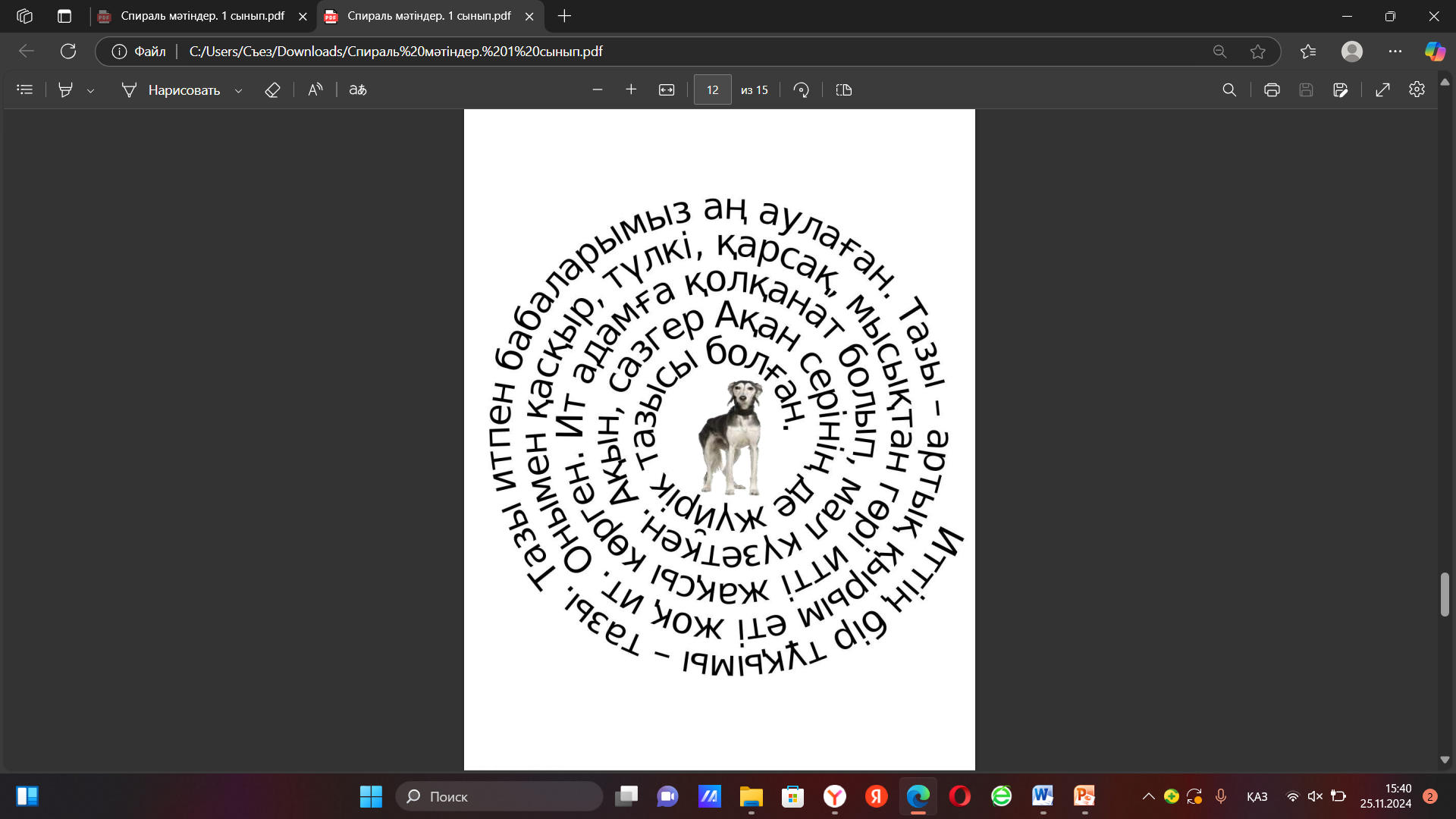Click the translate icon in PDF toolbar
The height and width of the screenshot is (819, 1456).
(358, 89)
